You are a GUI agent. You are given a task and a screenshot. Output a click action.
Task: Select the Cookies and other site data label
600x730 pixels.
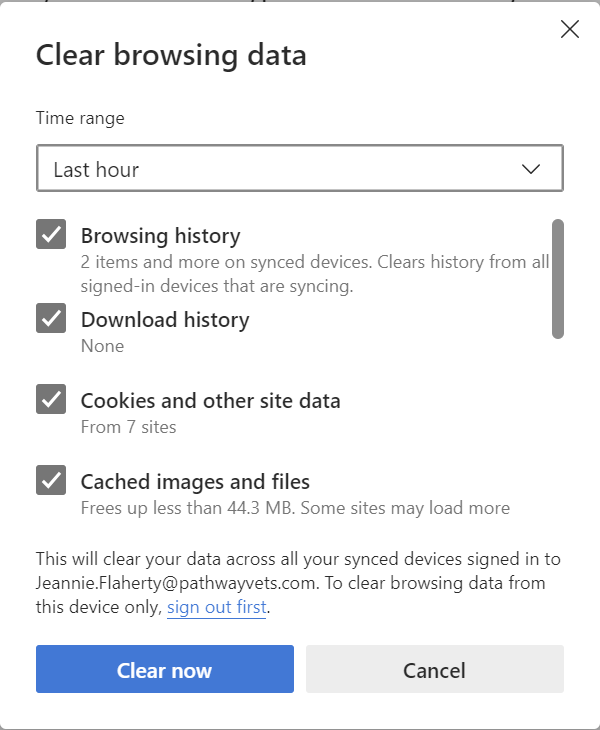tap(210, 401)
